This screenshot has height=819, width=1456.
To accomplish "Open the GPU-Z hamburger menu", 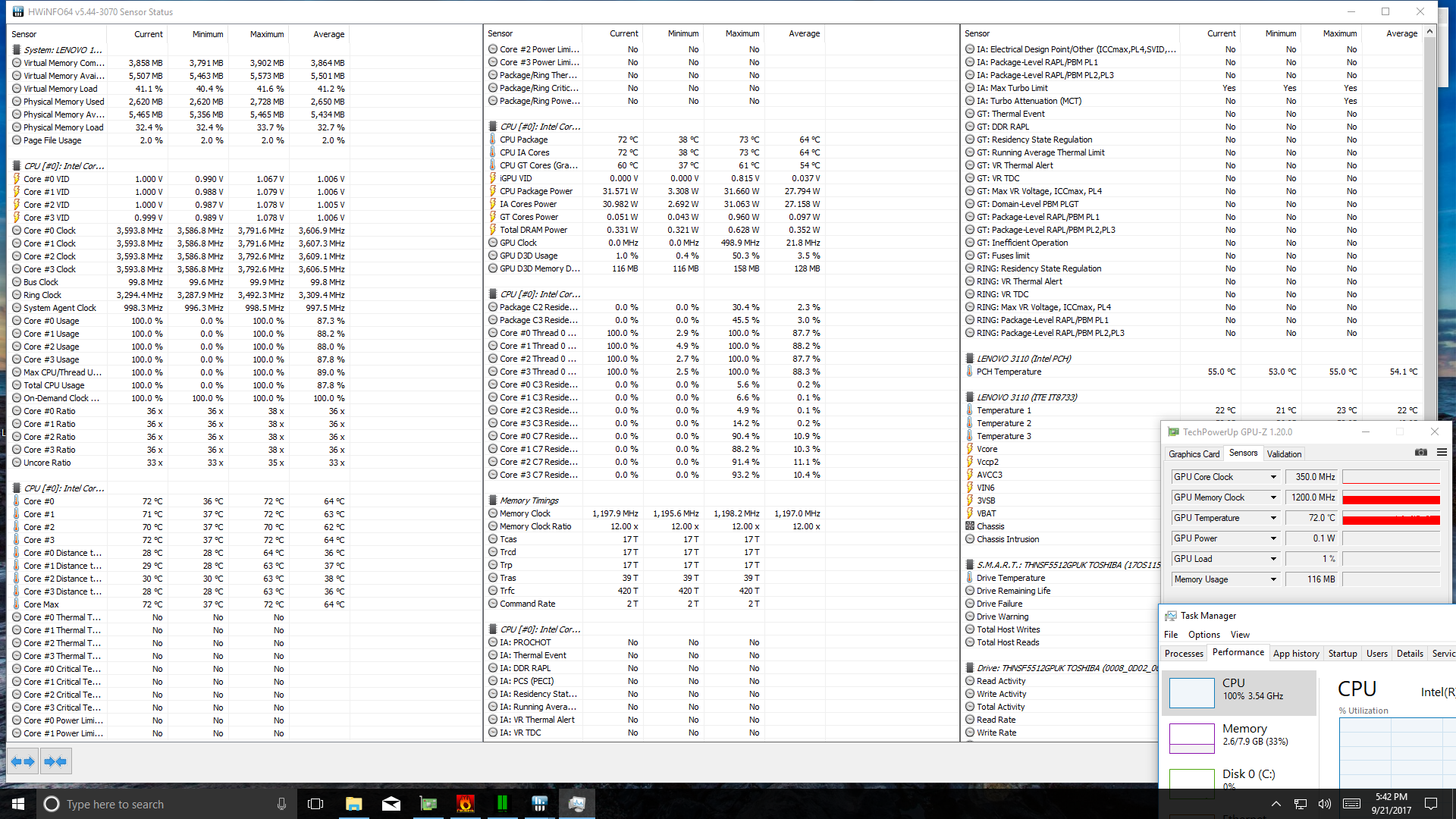I will (1442, 453).
